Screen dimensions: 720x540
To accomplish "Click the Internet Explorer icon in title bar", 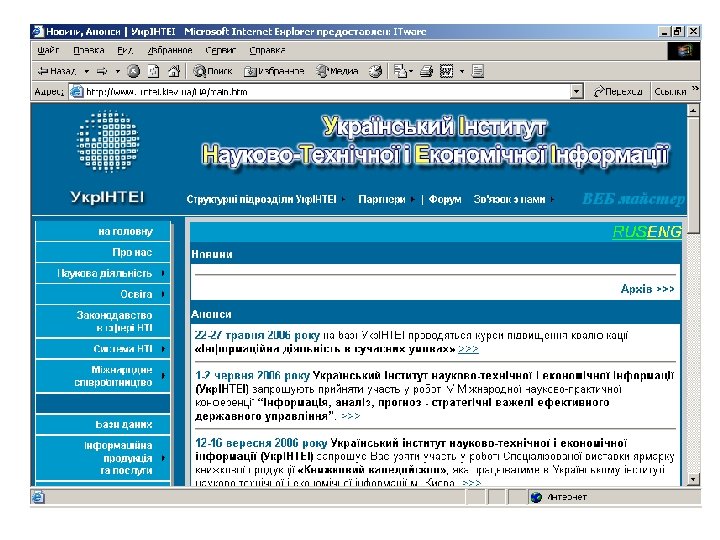I will 38,31.
